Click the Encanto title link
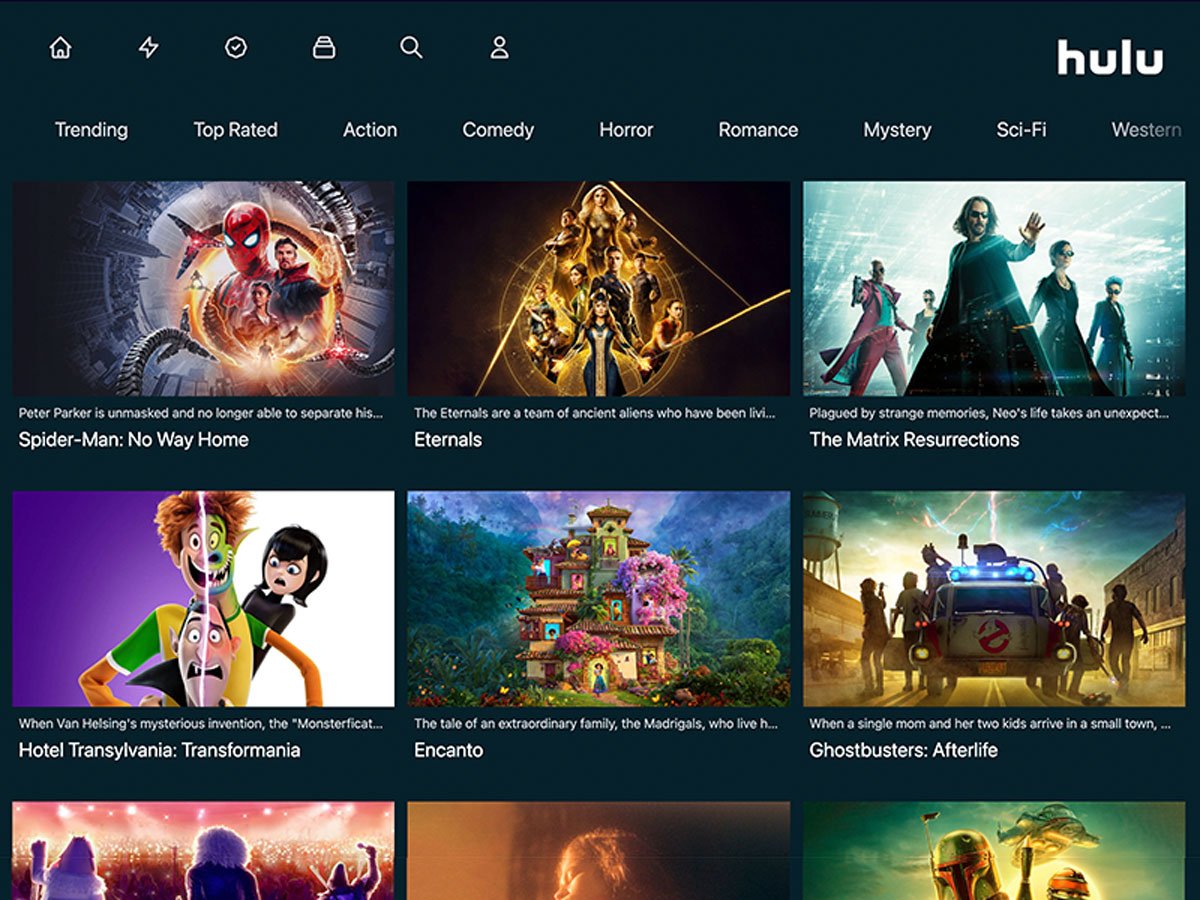Screen dimensions: 1200x900 [448, 750]
